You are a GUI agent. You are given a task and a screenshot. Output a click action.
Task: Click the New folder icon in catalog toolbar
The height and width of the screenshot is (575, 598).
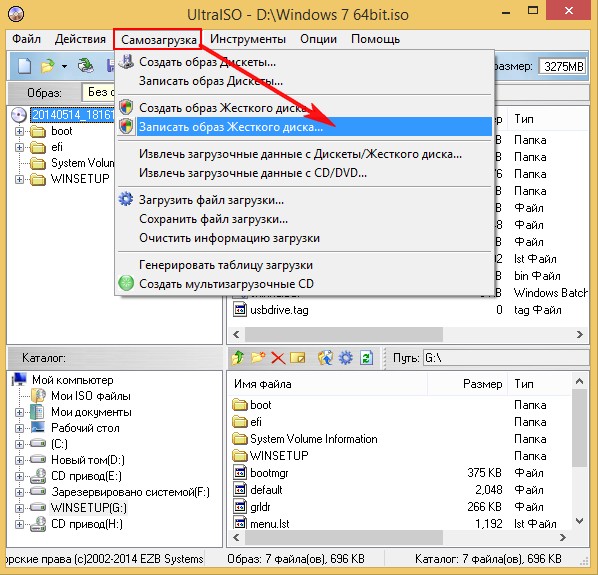(258, 358)
